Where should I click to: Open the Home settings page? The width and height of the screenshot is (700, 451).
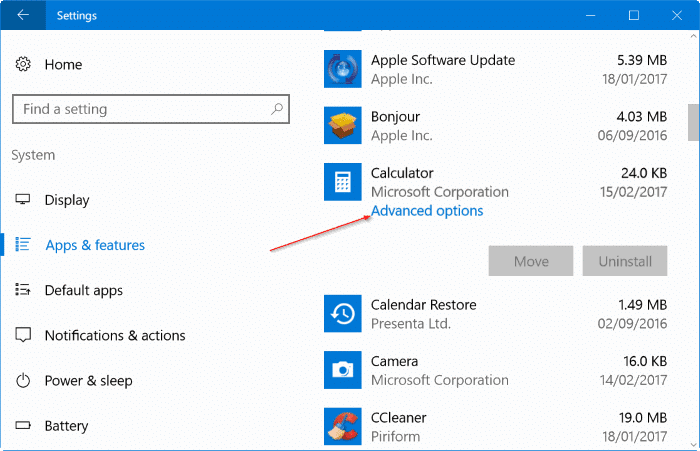[63, 64]
